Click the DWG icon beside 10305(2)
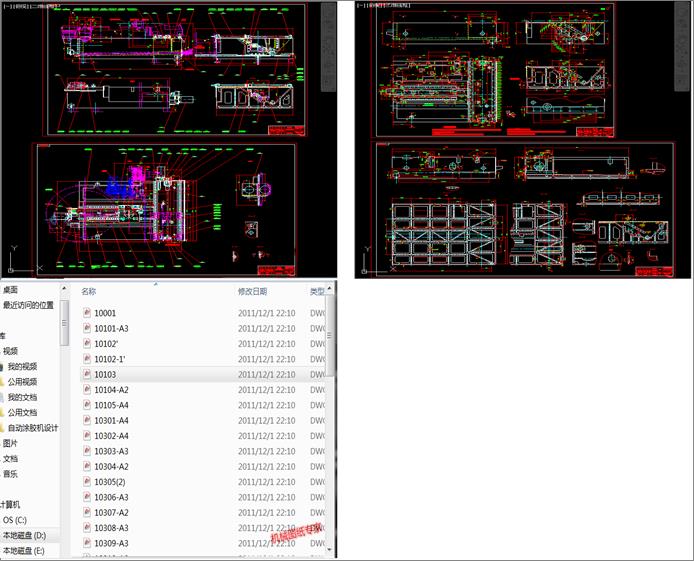Image resolution: width=694 pixels, height=561 pixels. point(87,481)
